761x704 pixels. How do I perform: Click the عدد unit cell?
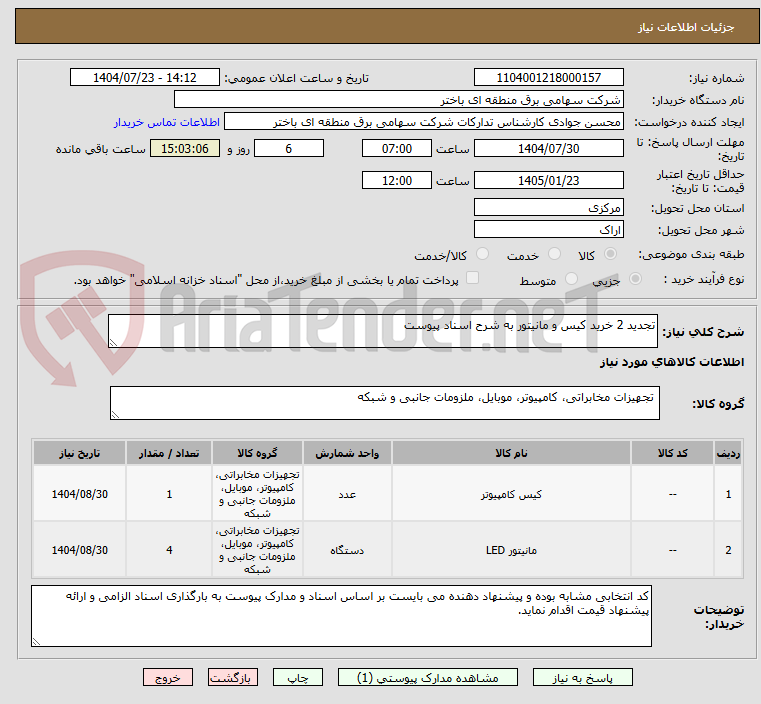coord(347,494)
